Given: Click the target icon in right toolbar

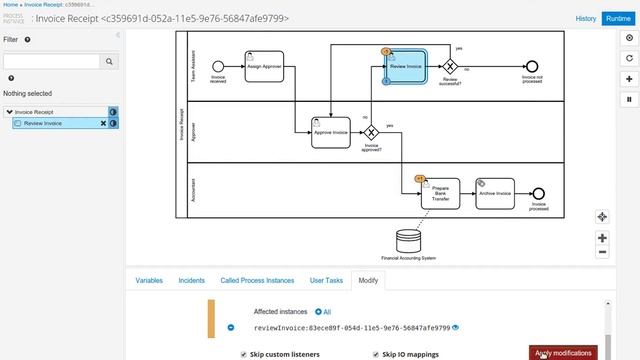Looking at the screenshot, I should coord(629,38).
